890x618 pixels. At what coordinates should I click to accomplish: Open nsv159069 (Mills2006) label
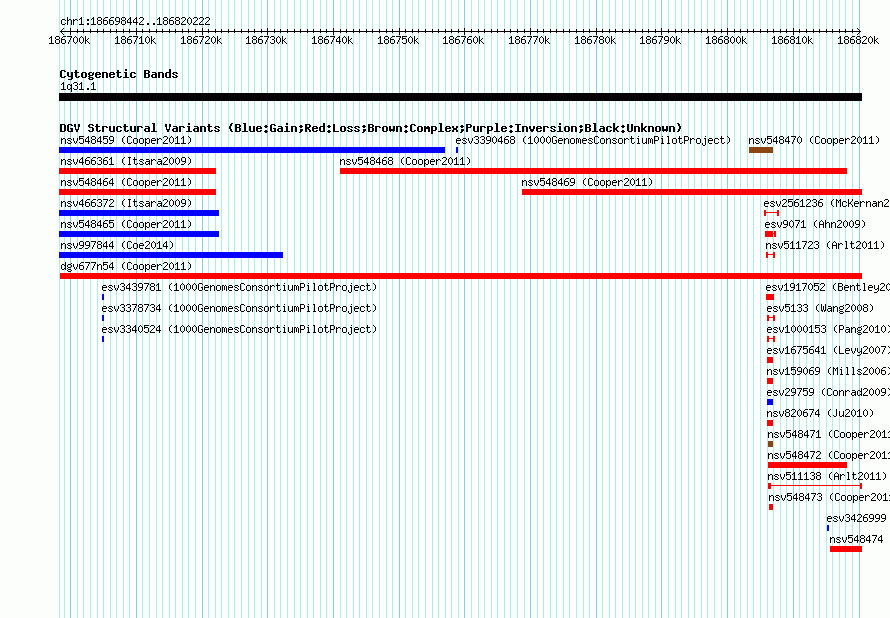click(828, 371)
